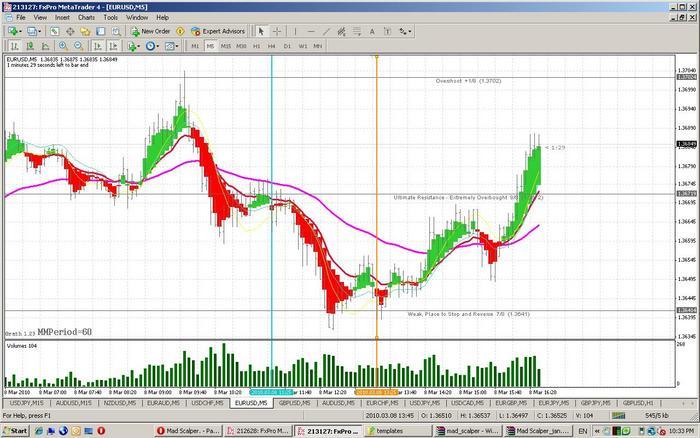700x438 pixels.
Task: Click the cyan vertical line date label
Action: click(271, 392)
